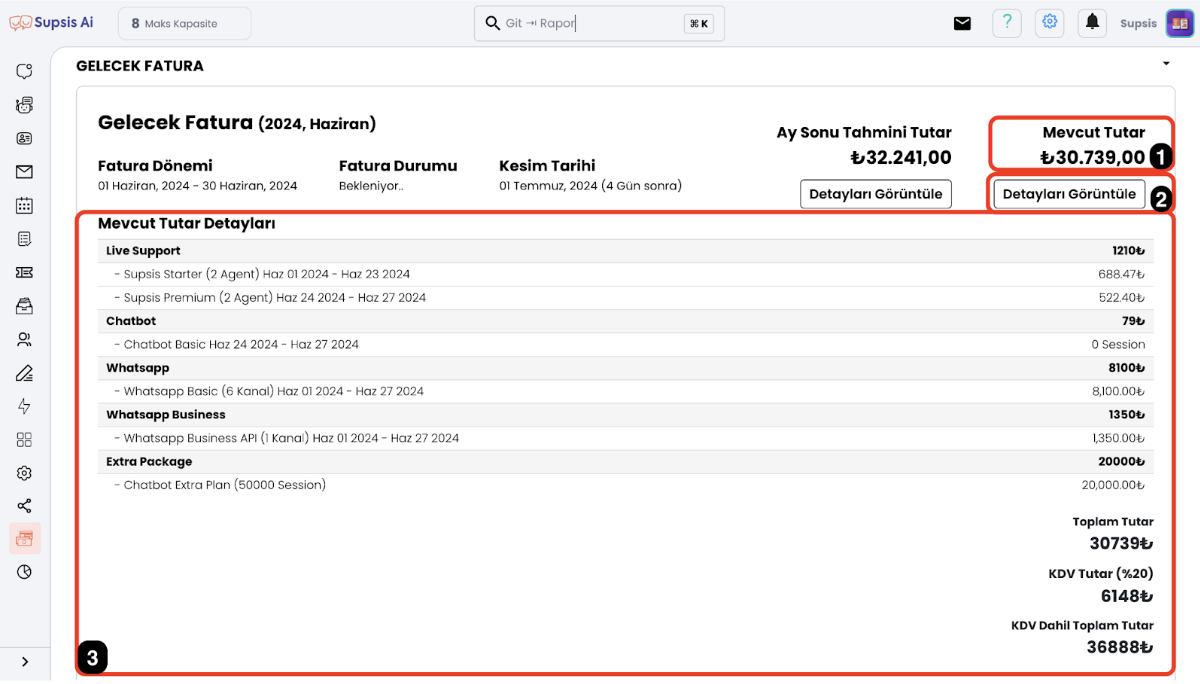Open the question mark help icon
1200x684 pixels.
[1007, 23]
